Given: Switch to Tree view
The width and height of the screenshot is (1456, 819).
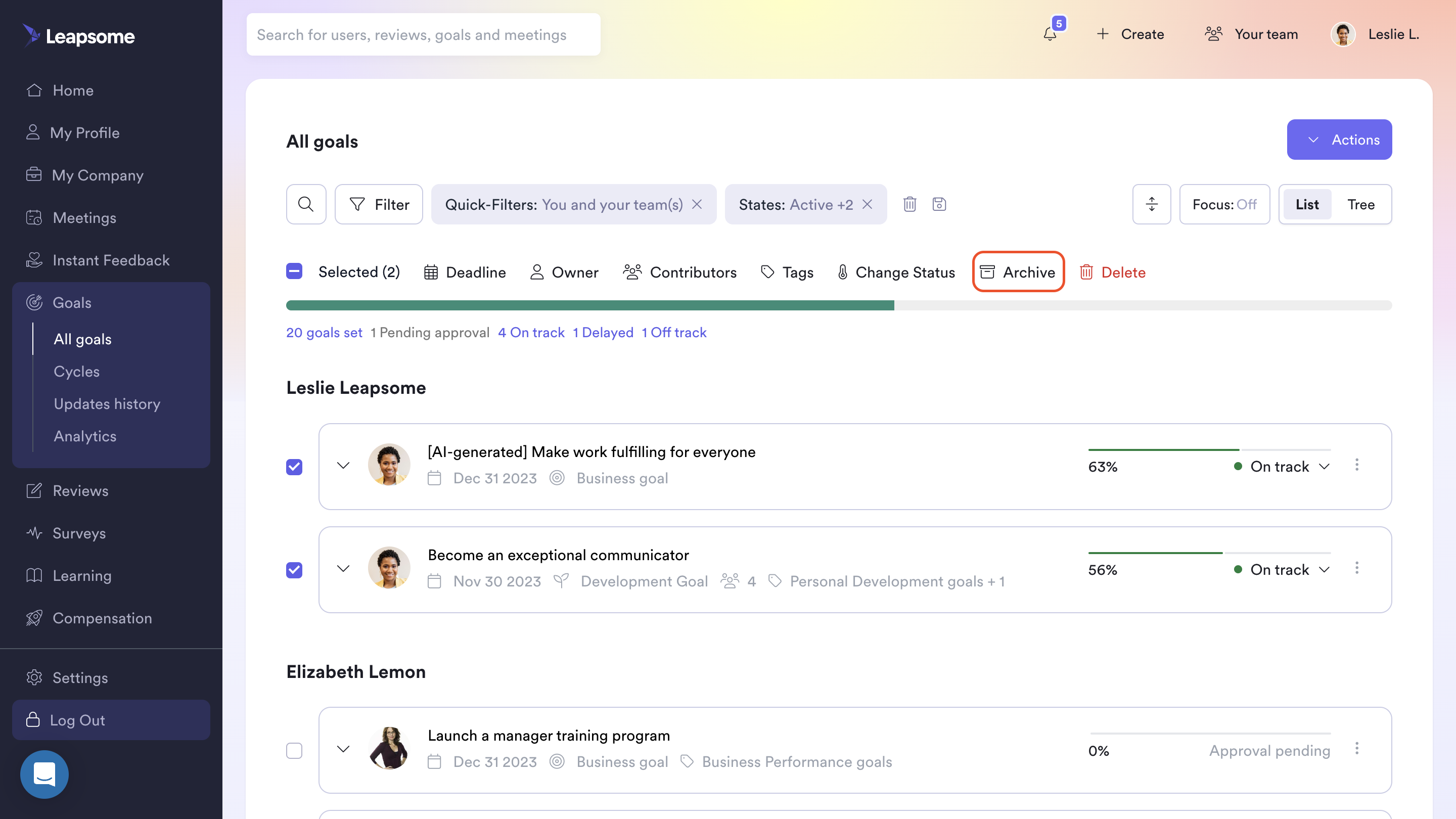Looking at the screenshot, I should coord(1361,204).
